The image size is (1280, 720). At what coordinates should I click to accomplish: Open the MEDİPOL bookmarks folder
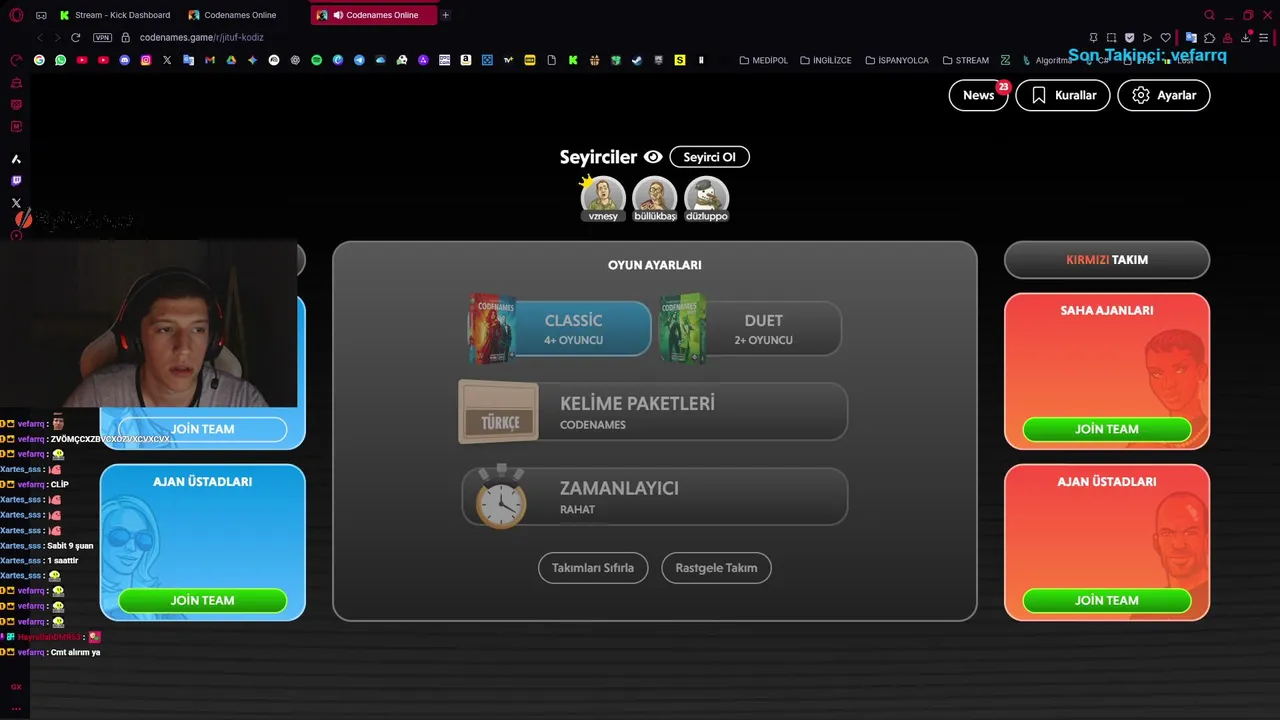point(763,60)
